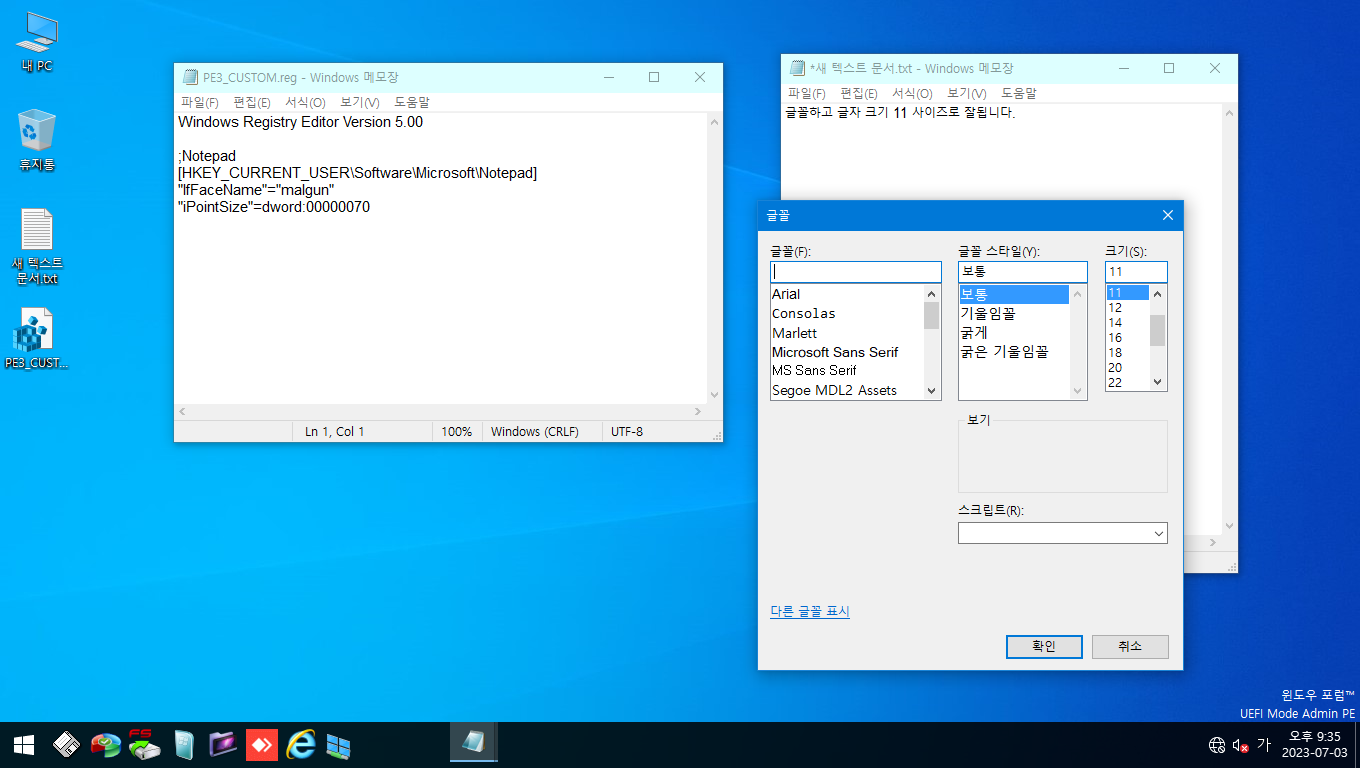The width and height of the screenshot is (1360, 768).
Task: Open the Windows Start button
Action: [x=24, y=745]
